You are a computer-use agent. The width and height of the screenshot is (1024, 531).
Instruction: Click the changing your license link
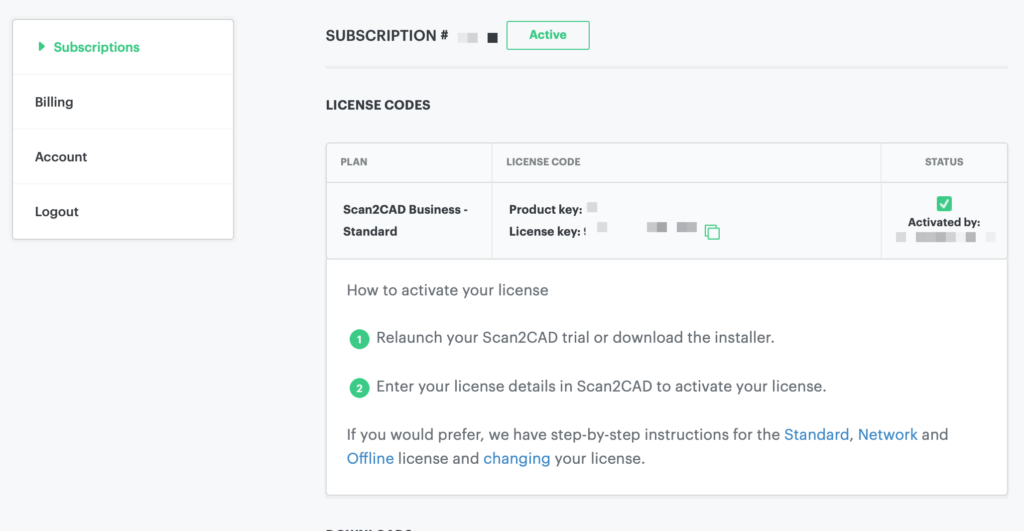pyautogui.click(x=516, y=459)
